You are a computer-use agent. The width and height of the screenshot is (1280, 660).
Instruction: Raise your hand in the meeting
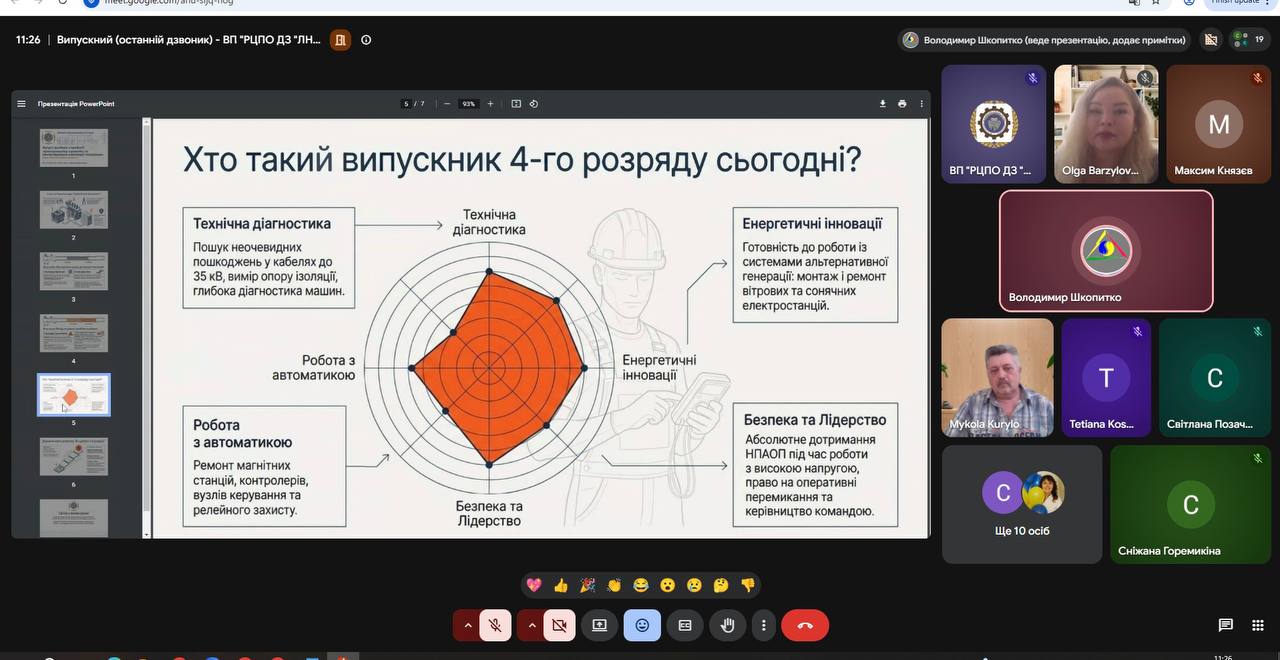pos(728,625)
